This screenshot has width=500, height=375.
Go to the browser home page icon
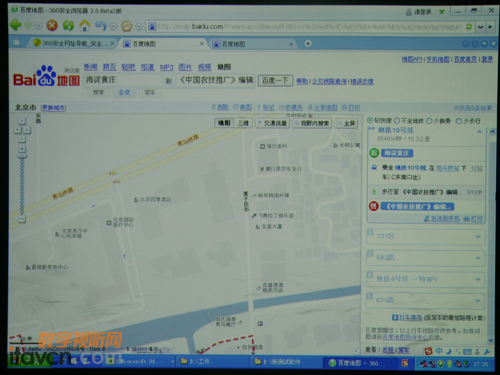click(x=85, y=25)
